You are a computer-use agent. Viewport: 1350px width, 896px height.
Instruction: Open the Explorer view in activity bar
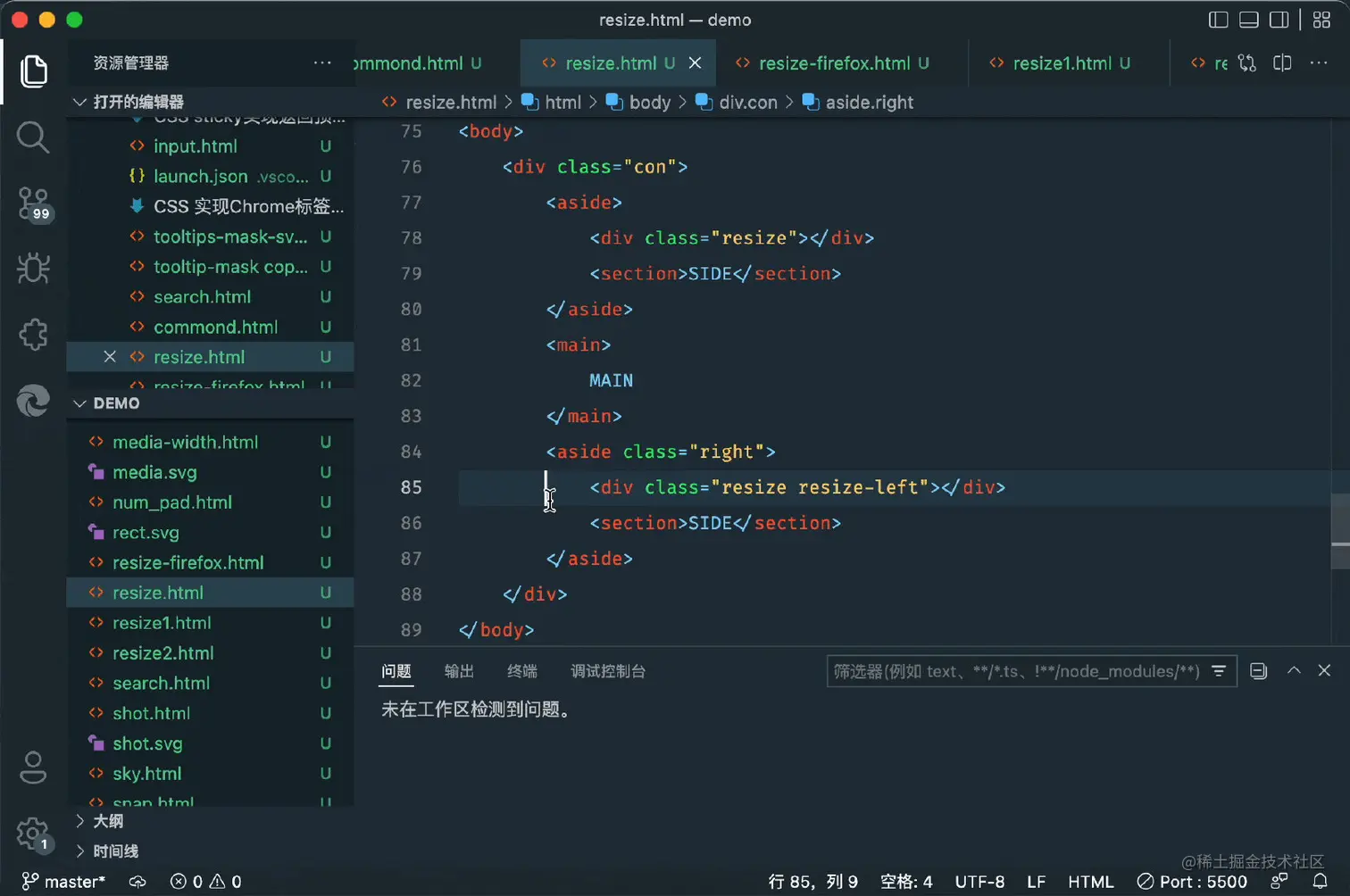click(x=33, y=71)
